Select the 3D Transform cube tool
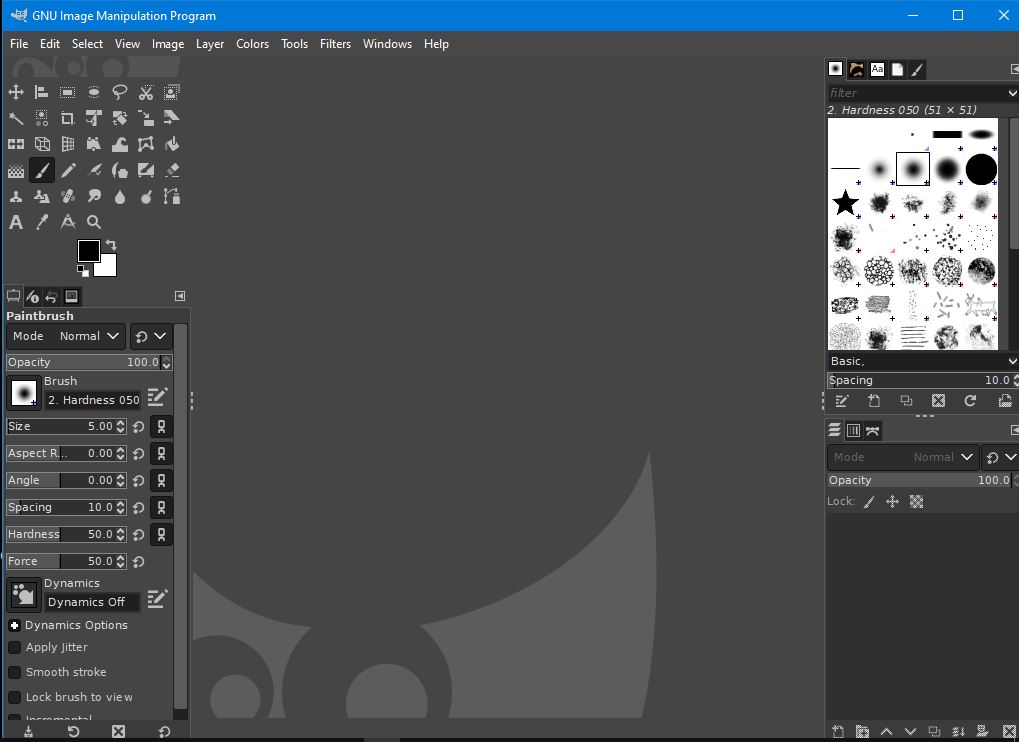 click(x=42, y=144)
